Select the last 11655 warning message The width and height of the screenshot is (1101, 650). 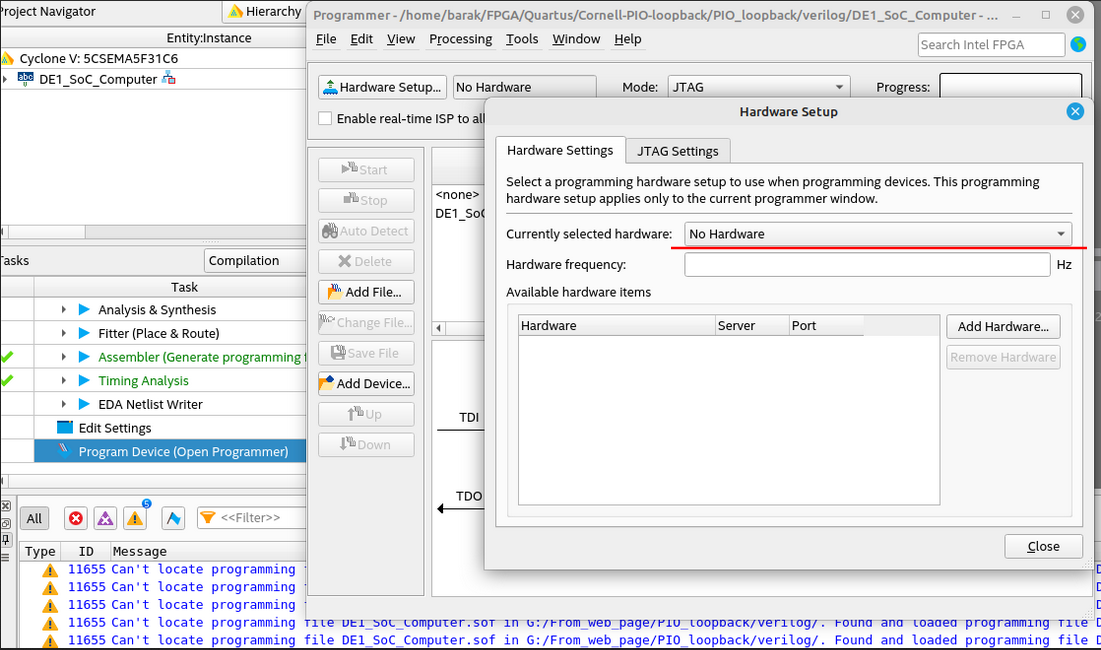tap(562, 640)
